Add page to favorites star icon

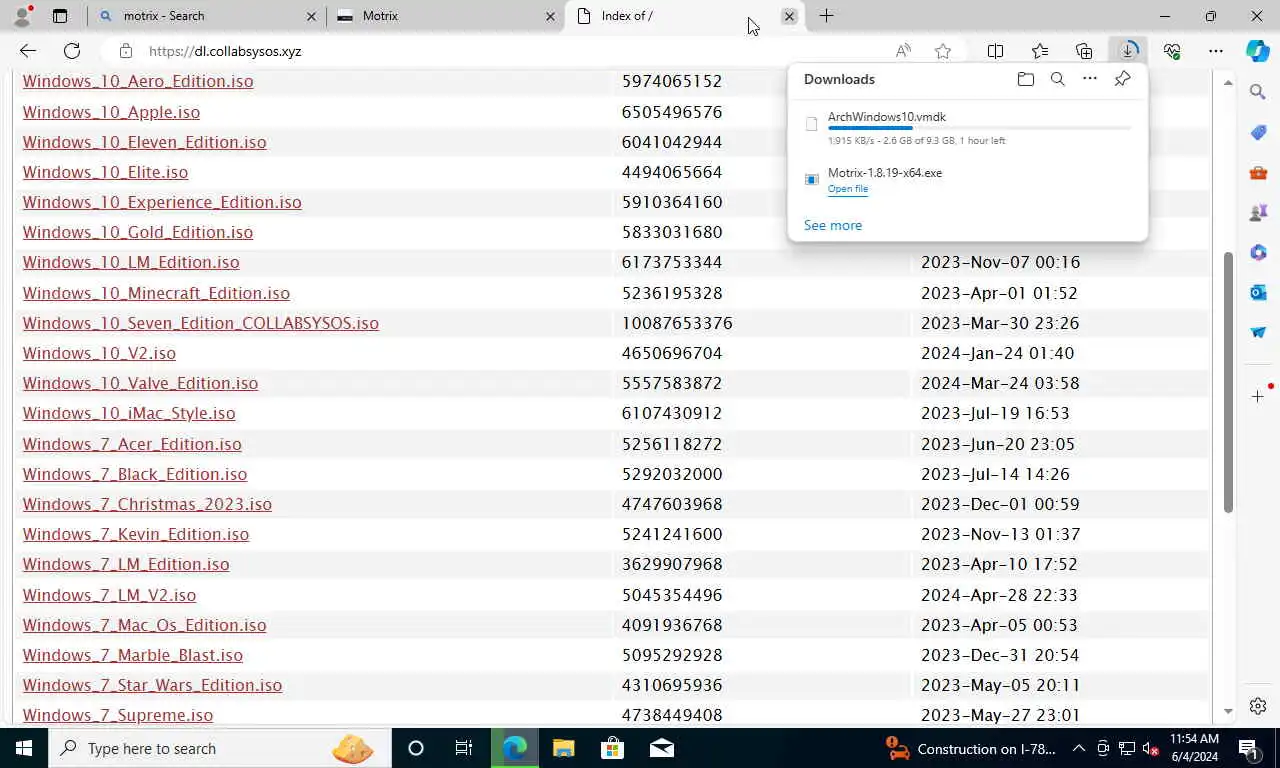tap(942, 51)
